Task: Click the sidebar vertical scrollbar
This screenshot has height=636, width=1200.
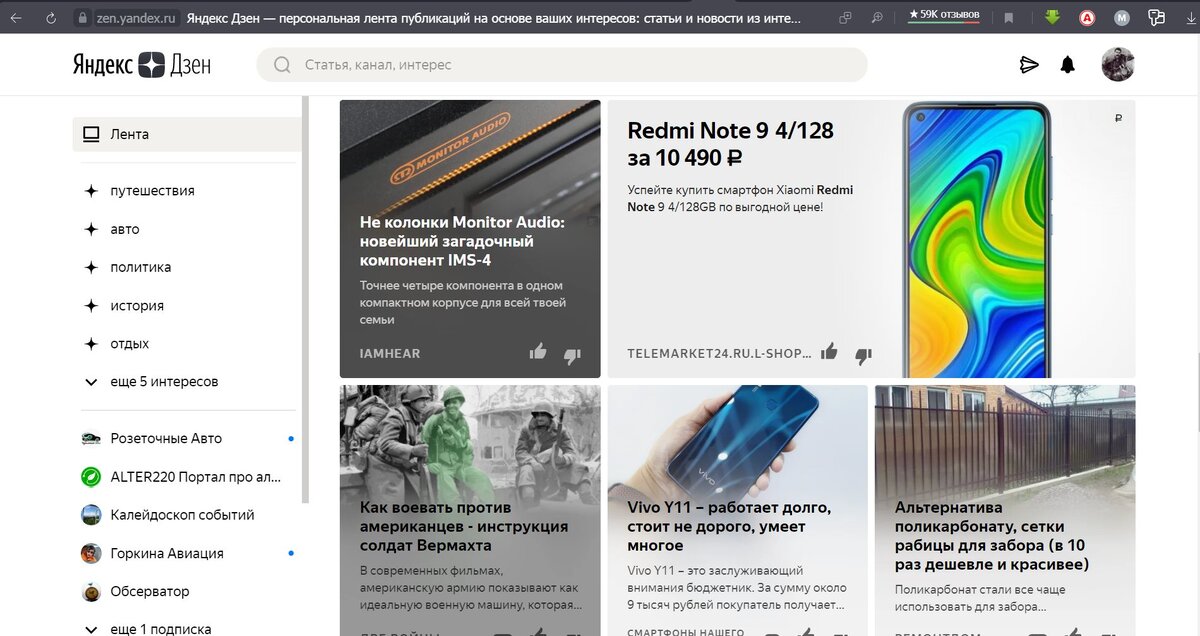Action: click(x=305, y=299)
